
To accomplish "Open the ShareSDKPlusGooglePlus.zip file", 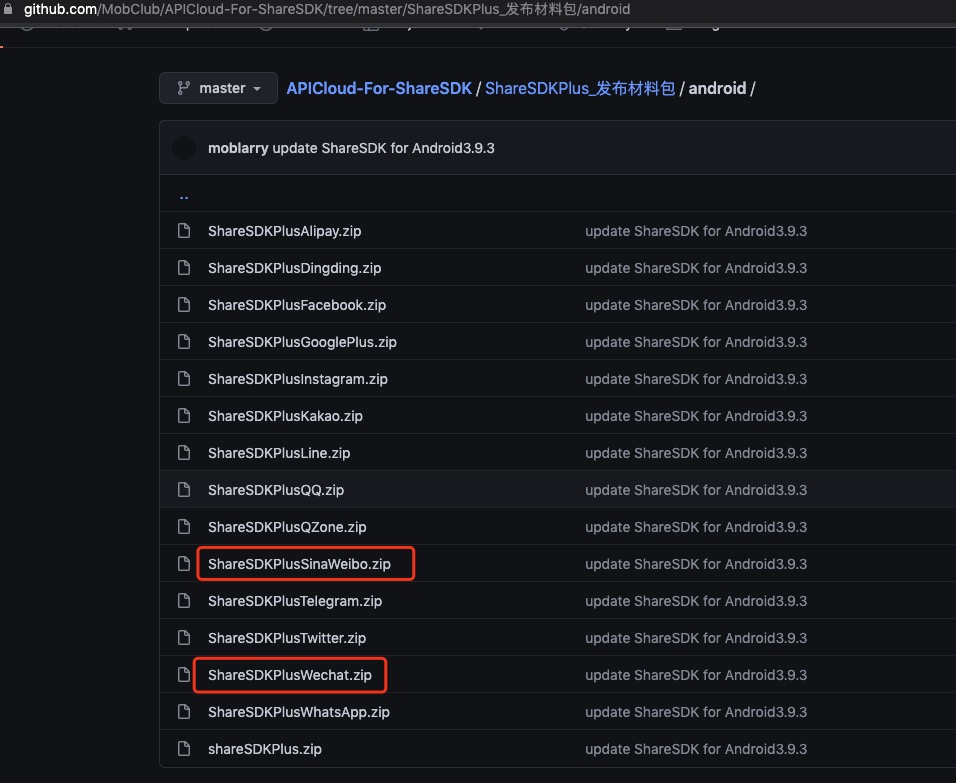I will pos(302,342).
